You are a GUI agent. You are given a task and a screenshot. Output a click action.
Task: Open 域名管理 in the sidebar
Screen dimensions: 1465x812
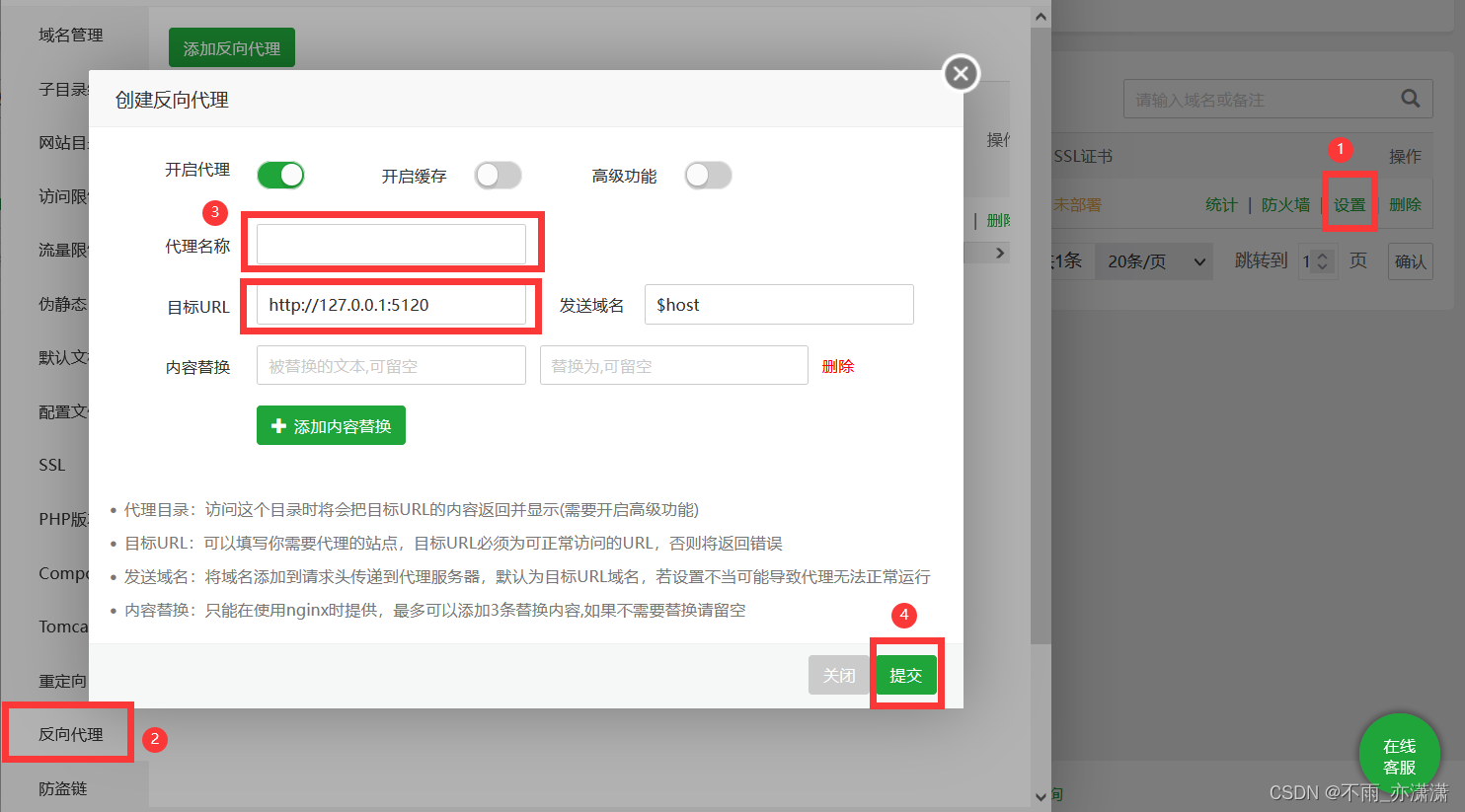click(x=71, y=36)
